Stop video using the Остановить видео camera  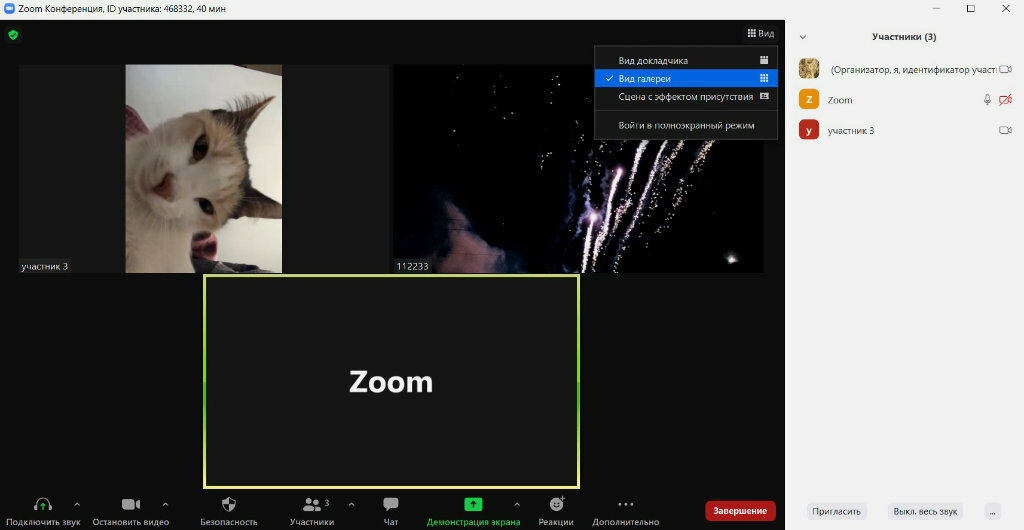pos(130,504)
